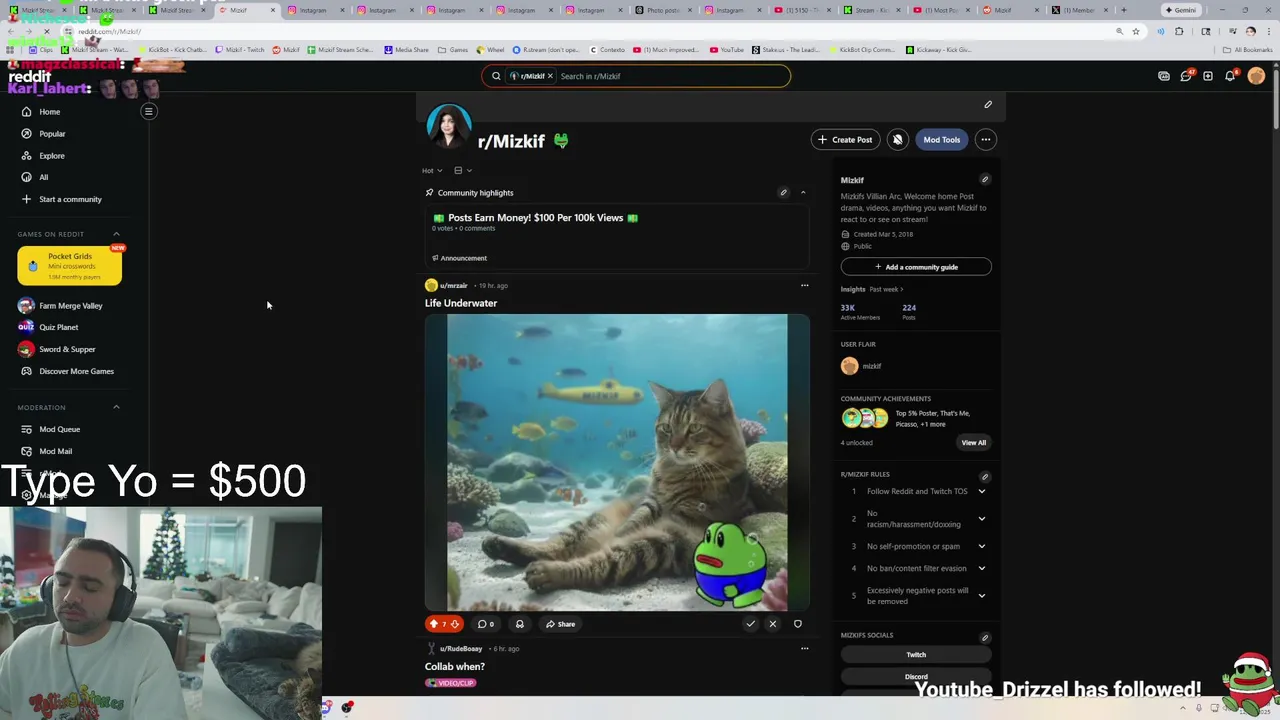Open the user avatar menu
1280x720 pixels.
[1256, 76]
